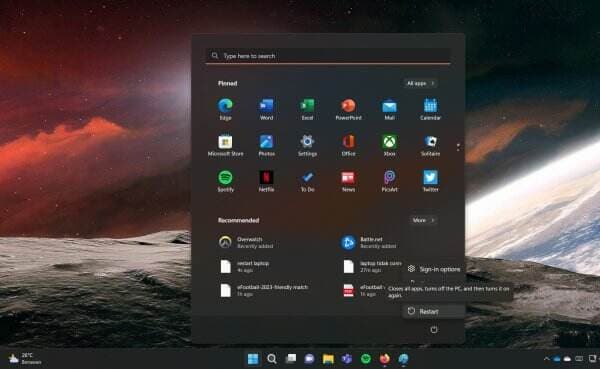Open Edge icon on the taskbar

coord(403,359)
